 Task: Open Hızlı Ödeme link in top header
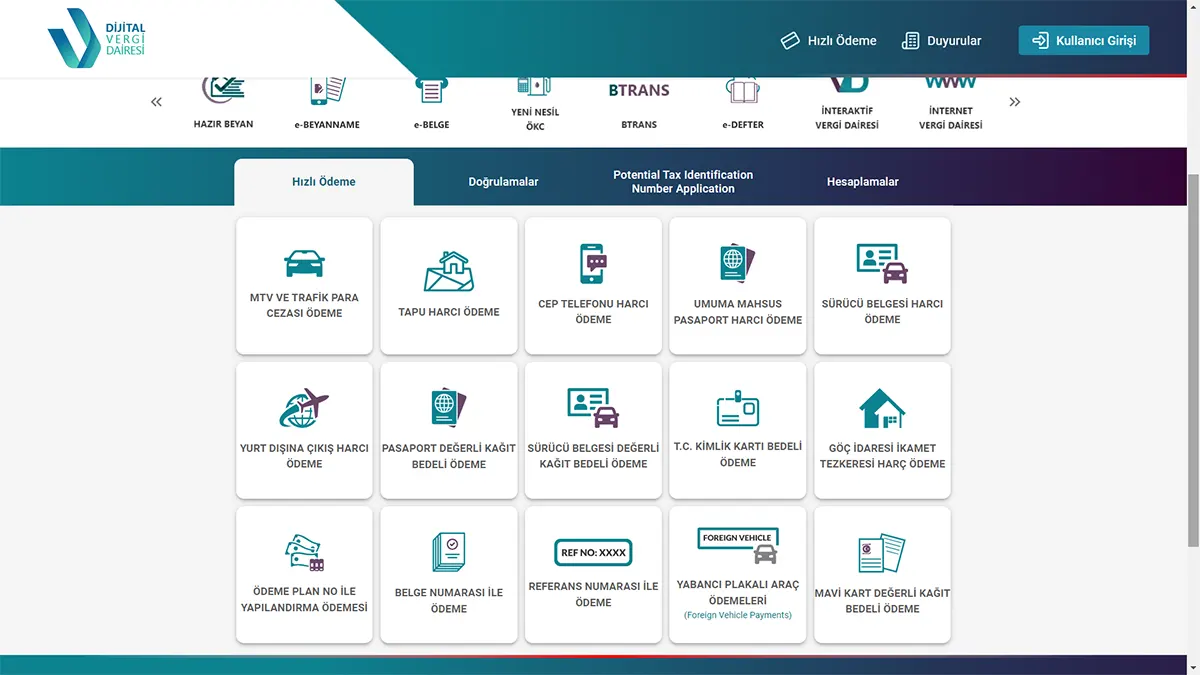click(829, 41)
